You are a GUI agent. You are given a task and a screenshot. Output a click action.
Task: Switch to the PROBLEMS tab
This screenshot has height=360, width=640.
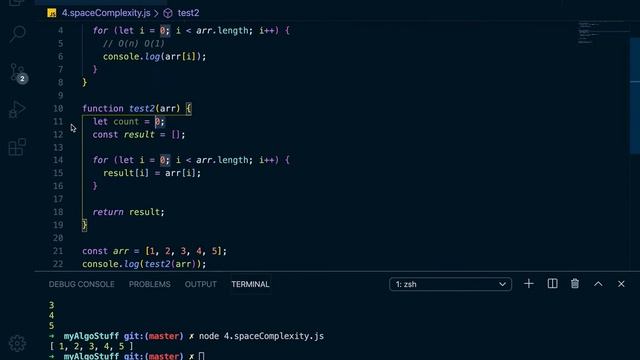click(x=149, y=284)
